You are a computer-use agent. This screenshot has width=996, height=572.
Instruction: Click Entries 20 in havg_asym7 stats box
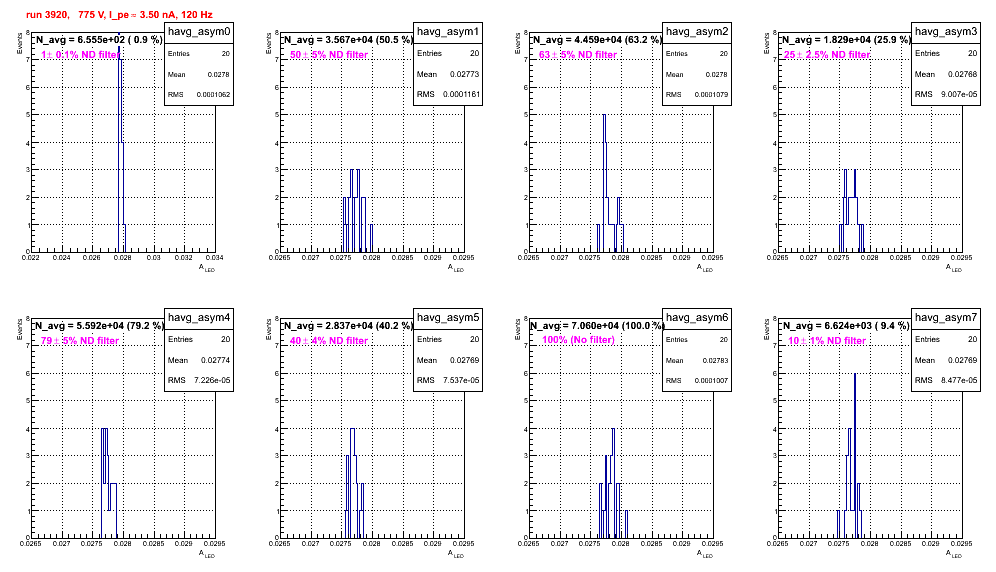[x=946, y=340]
